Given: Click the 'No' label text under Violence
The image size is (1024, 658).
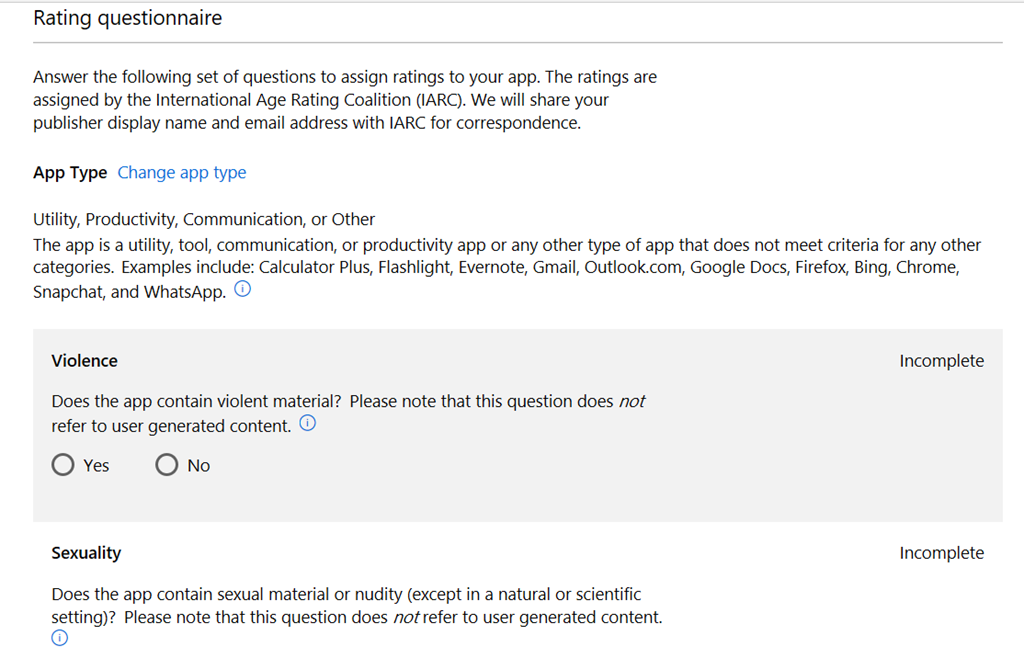Looking at the screenshot, I should point(199,466).
